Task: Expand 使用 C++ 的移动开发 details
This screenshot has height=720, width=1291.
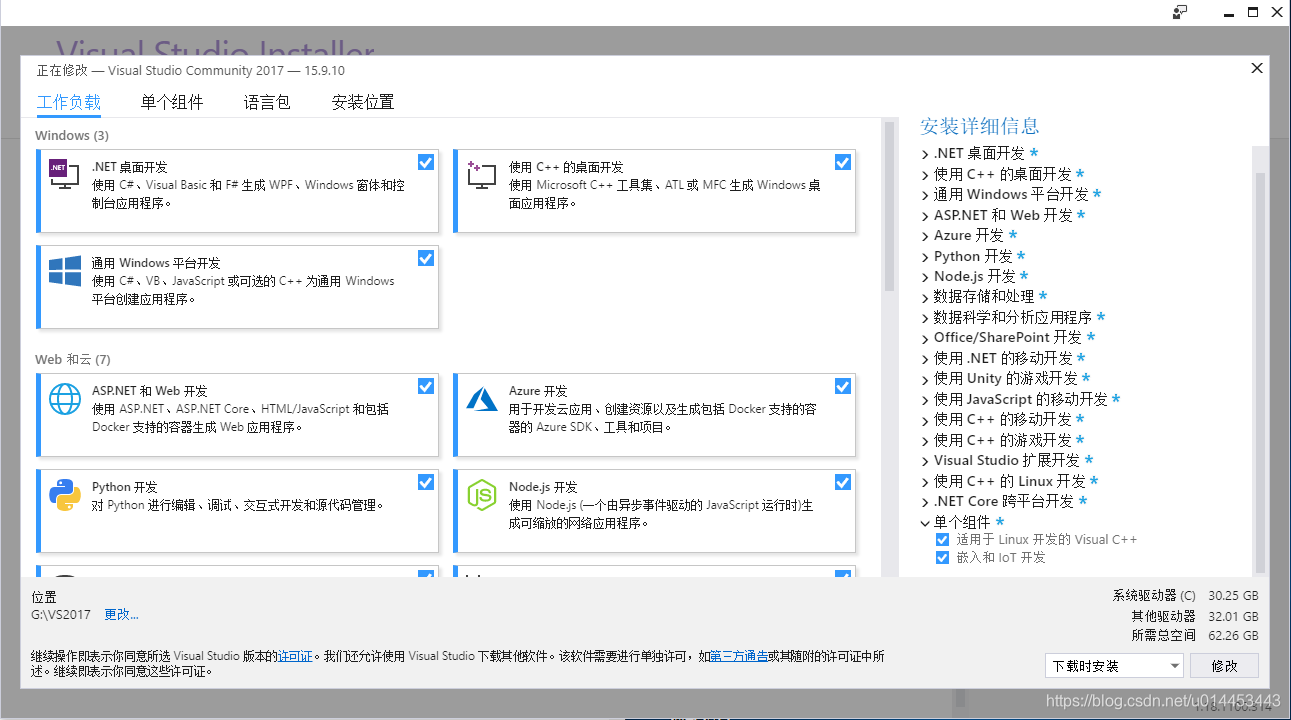Action: pos(925,420)
